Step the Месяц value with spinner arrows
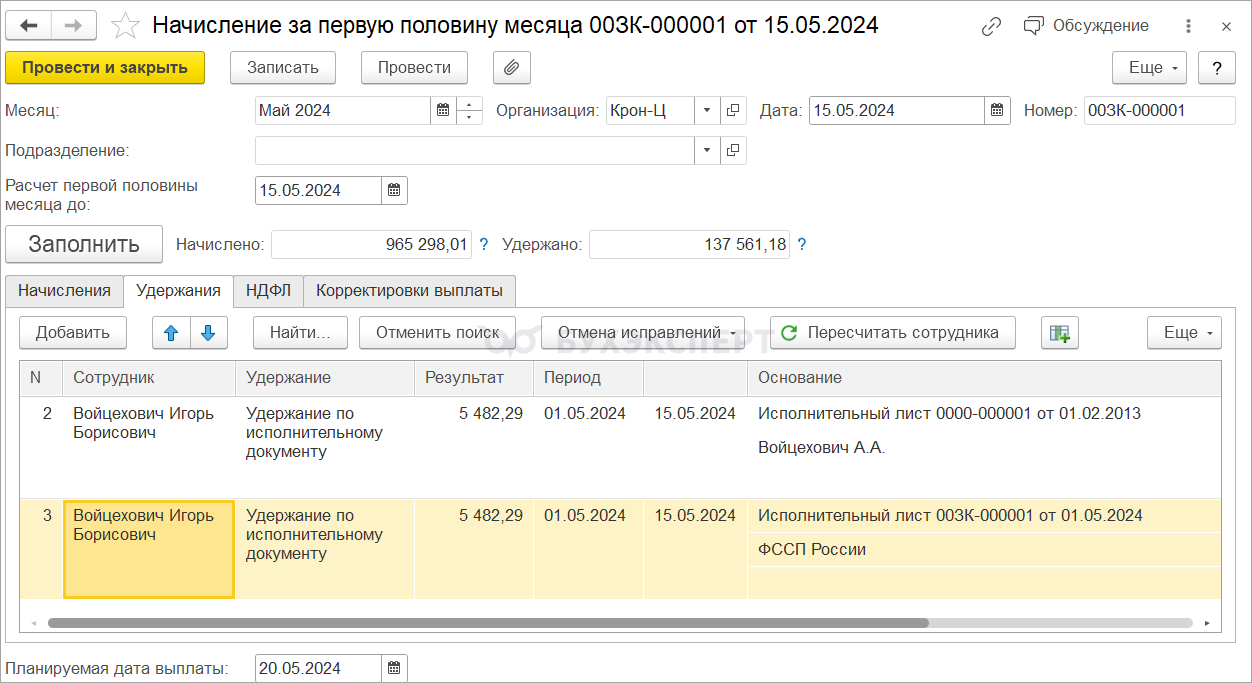Viewport: 1252px width, 683px height. coord(470,110)
